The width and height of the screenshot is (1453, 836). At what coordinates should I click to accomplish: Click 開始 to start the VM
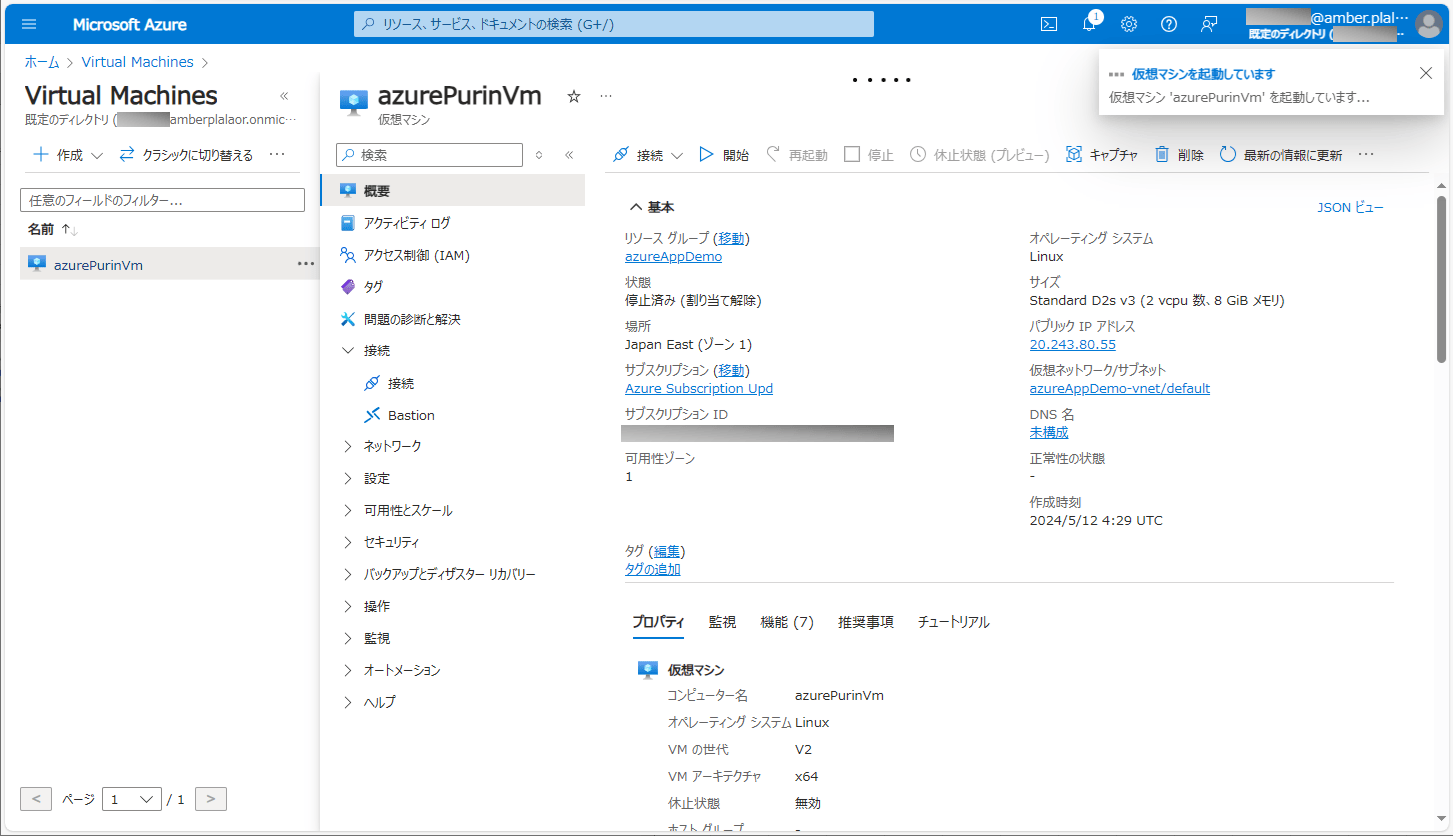click(x=724, y=155)
